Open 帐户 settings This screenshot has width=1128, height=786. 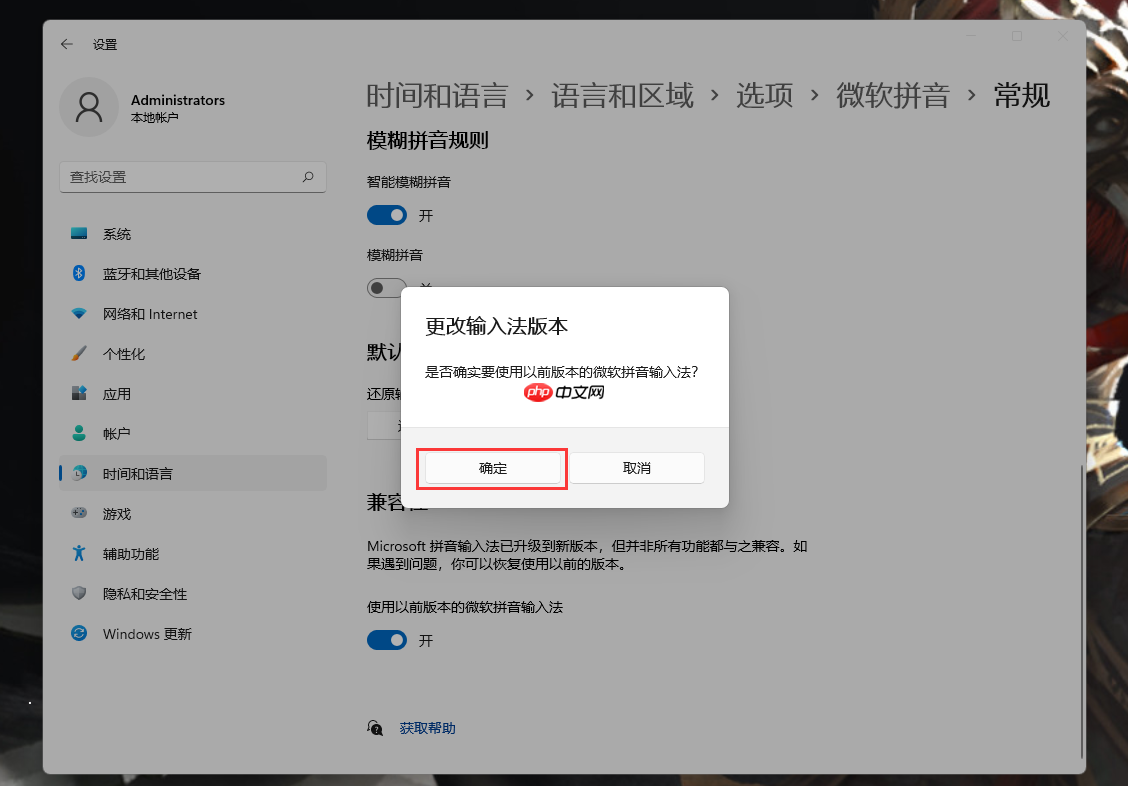click(80, 433)
